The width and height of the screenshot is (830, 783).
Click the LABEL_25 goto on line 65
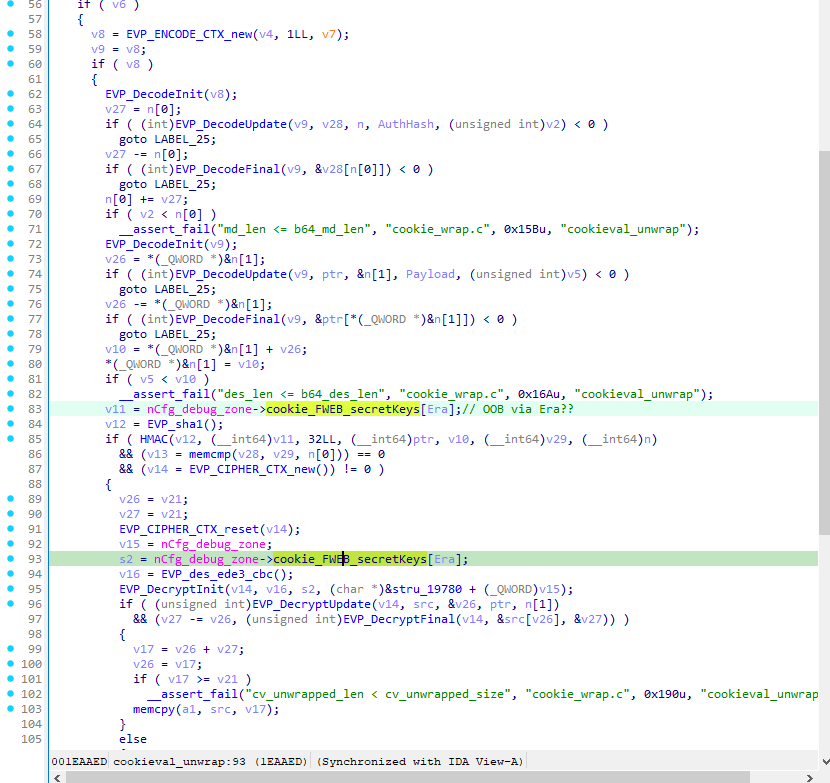(182, 139)
